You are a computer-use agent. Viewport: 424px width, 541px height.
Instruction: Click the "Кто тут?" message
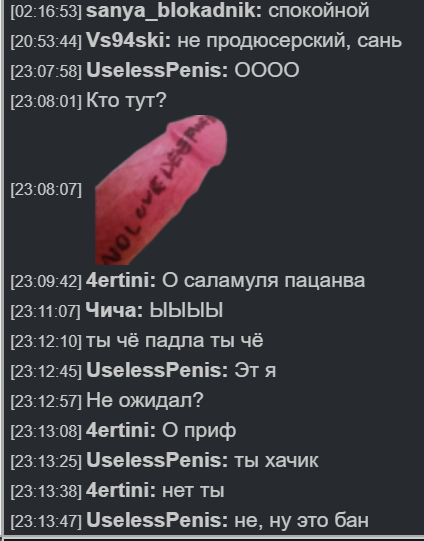[x=126, y=101]
